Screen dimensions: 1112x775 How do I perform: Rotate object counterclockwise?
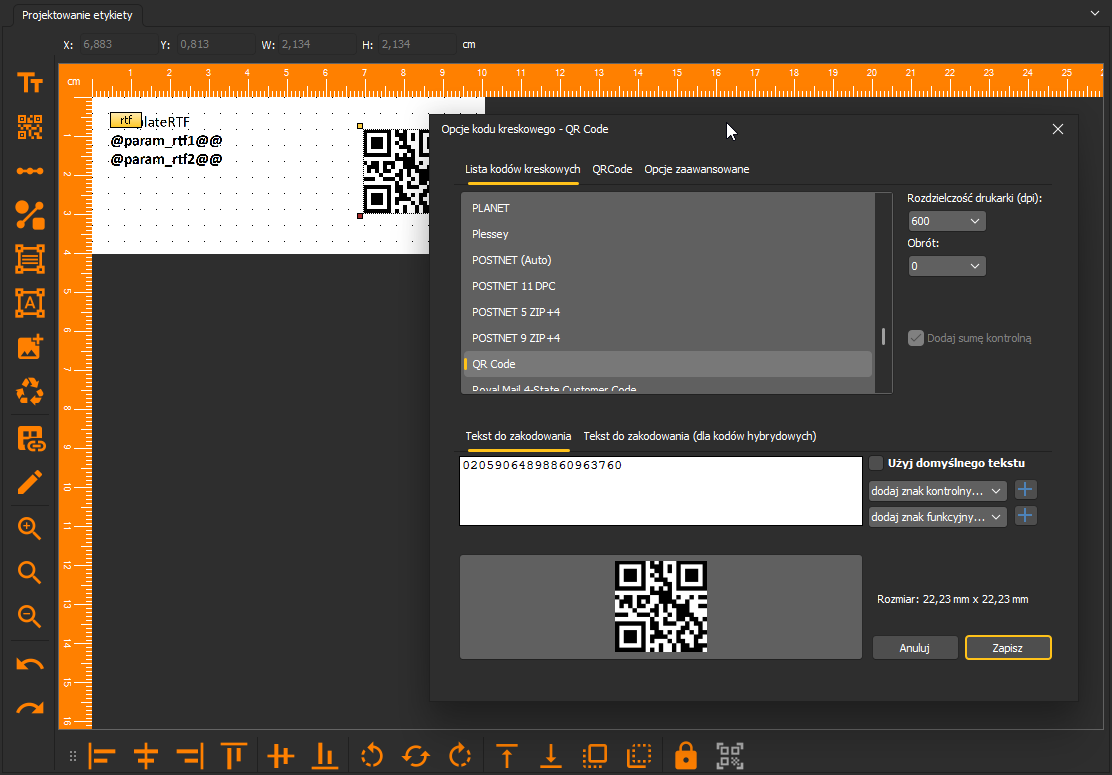click(372, 756)
